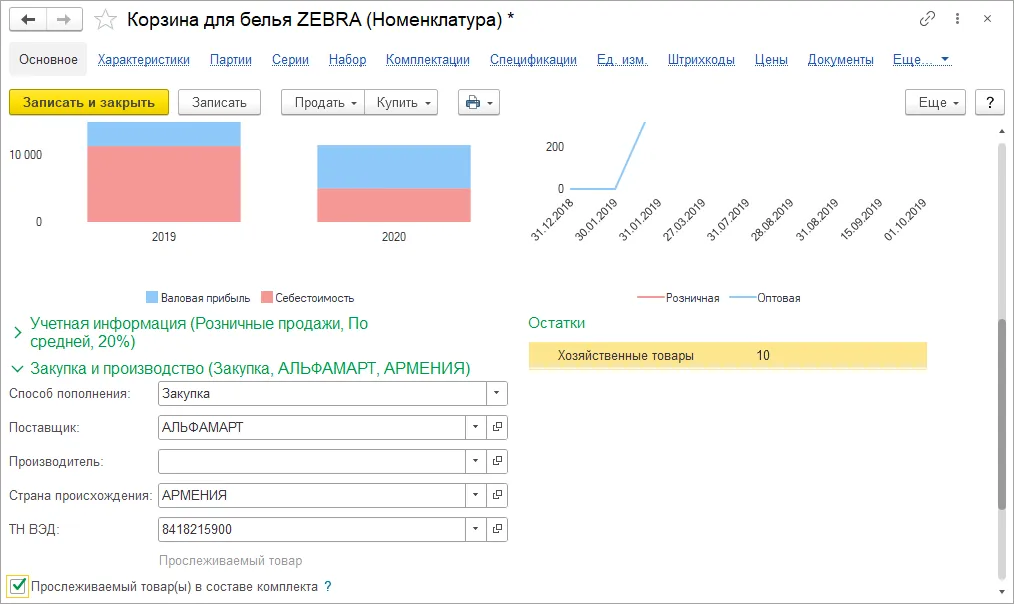Open the Цены tab

771,59
